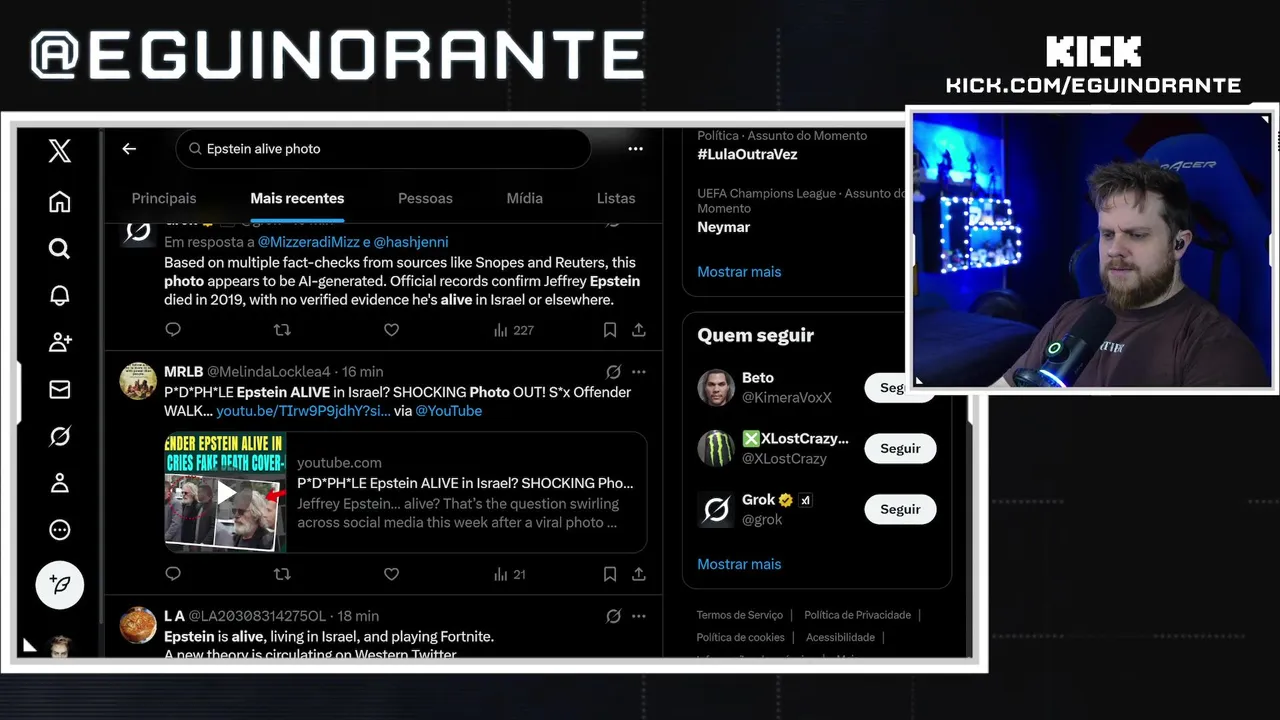Open Messages envelope icon
Screen dimensions: 1280x720
pos(60,389)
